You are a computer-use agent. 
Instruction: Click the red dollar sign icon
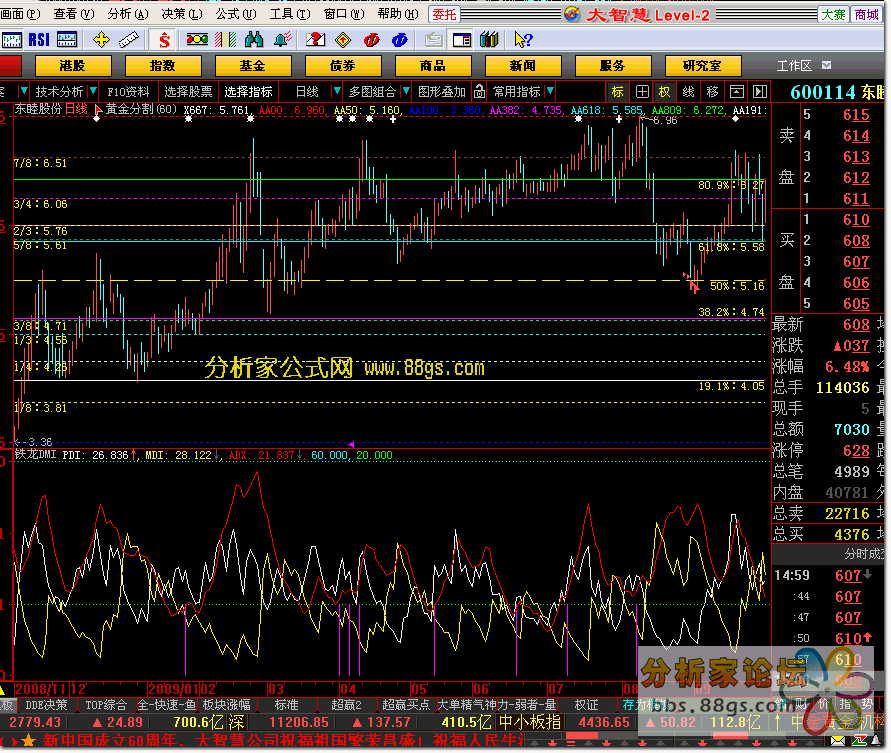(164, 39)
